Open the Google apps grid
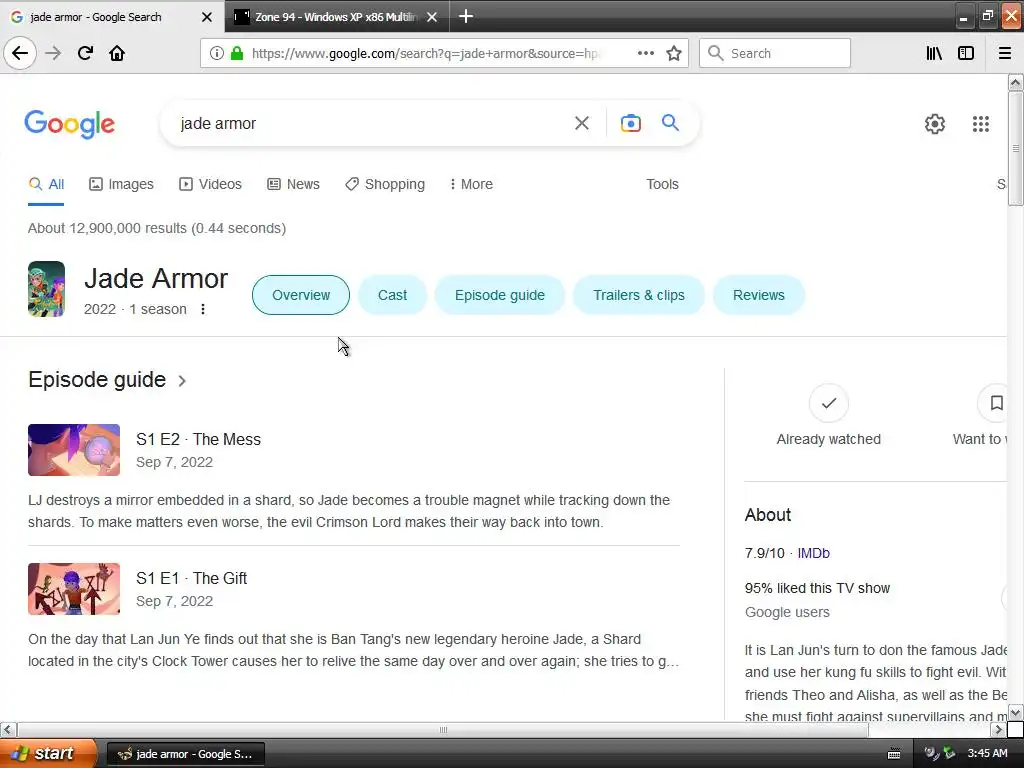1024x768 pixels. 980,123
